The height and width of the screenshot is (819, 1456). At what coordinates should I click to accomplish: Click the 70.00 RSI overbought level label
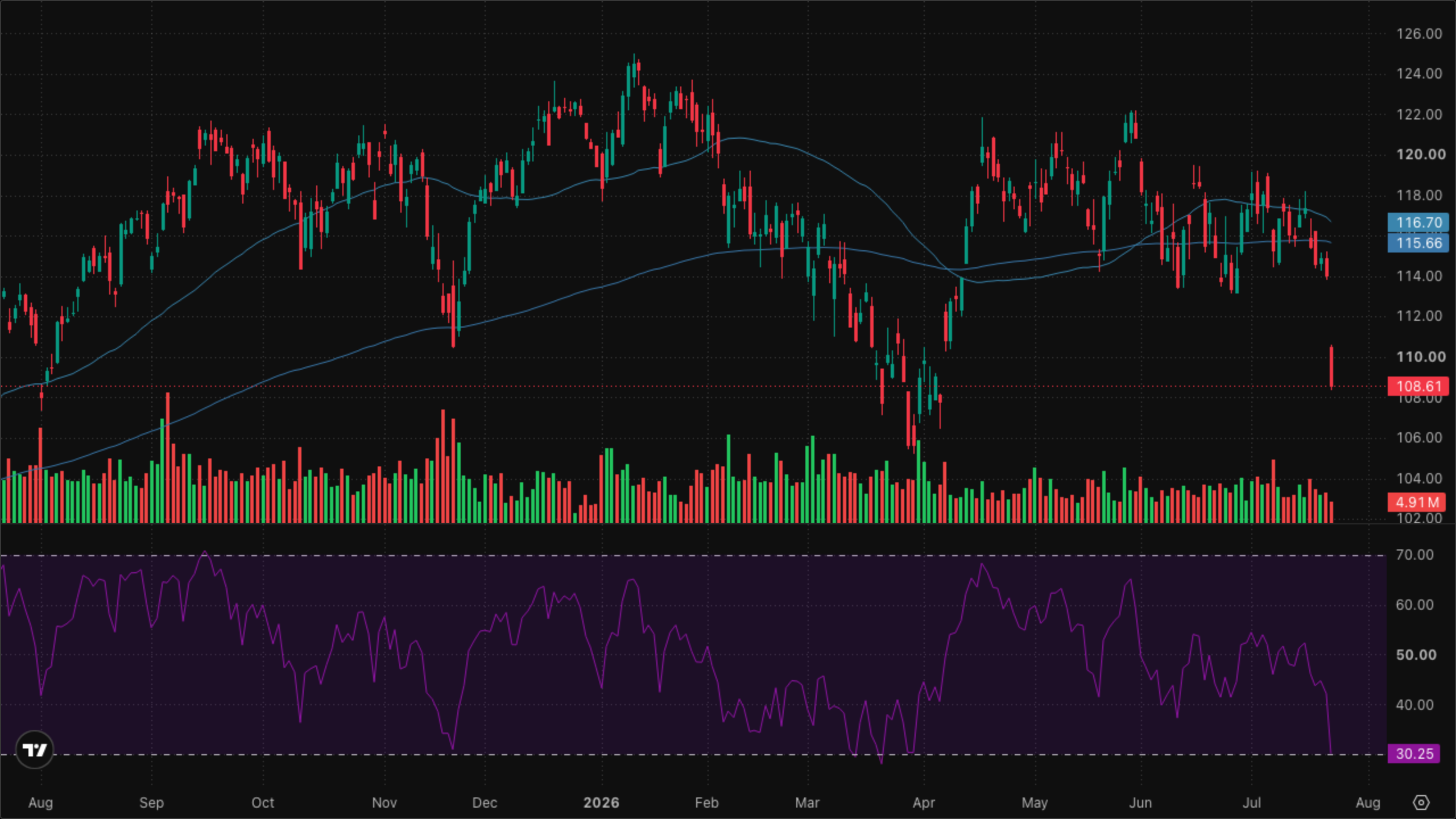[1414, 555]
